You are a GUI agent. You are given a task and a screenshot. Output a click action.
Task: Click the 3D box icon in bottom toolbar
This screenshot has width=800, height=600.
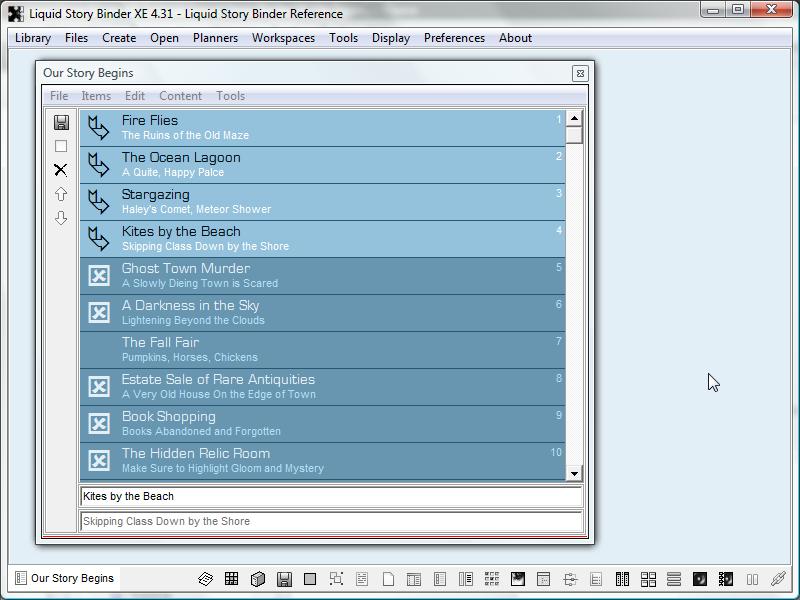pos(258,579)
